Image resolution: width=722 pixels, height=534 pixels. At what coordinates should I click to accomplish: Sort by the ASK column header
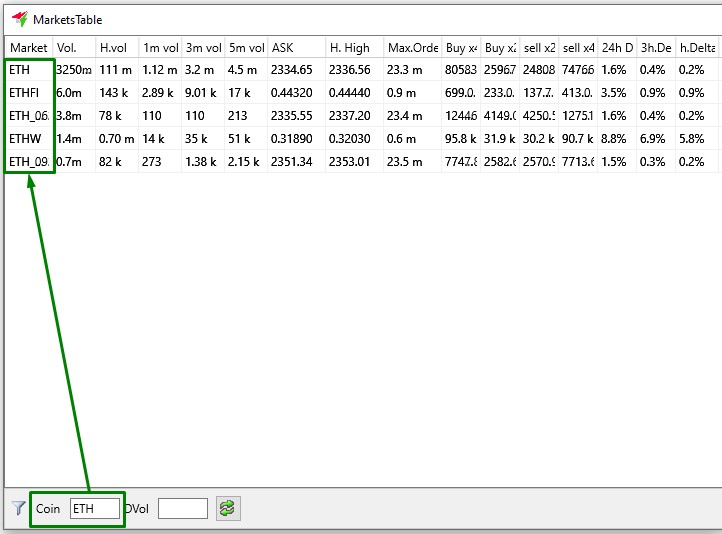(x=295, y=48)
